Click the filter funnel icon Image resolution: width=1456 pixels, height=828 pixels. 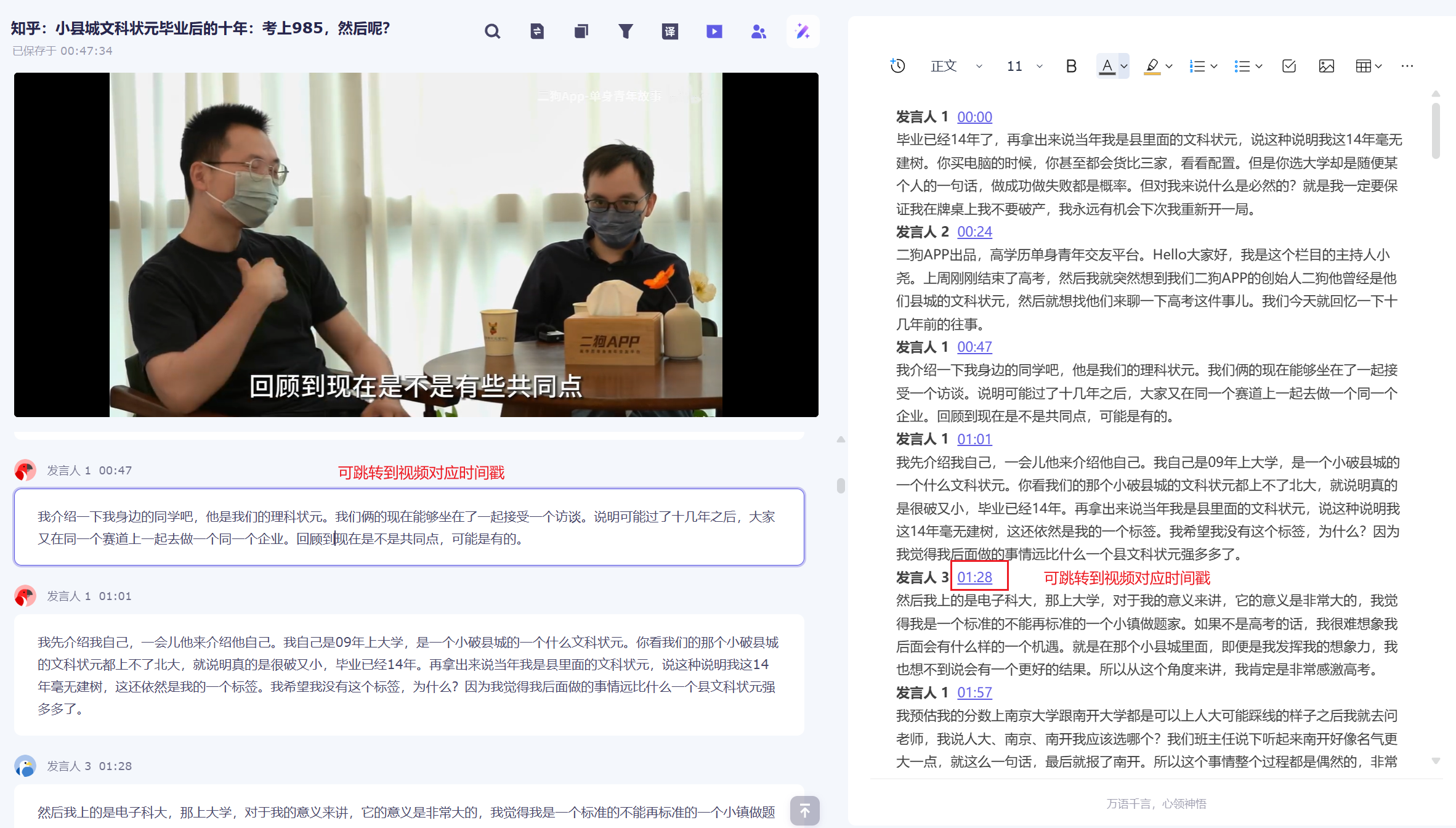625,31
